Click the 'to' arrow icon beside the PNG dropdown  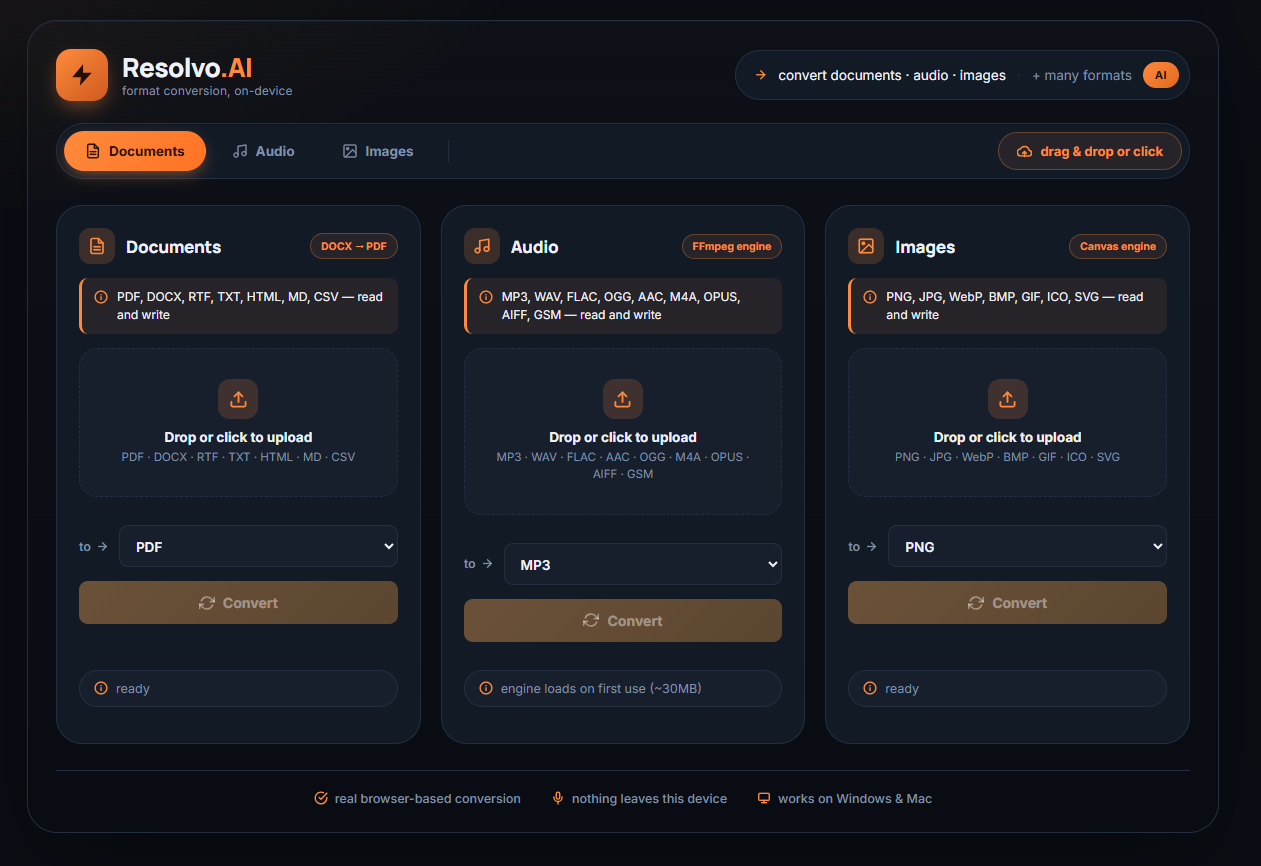tap(871, 547)
